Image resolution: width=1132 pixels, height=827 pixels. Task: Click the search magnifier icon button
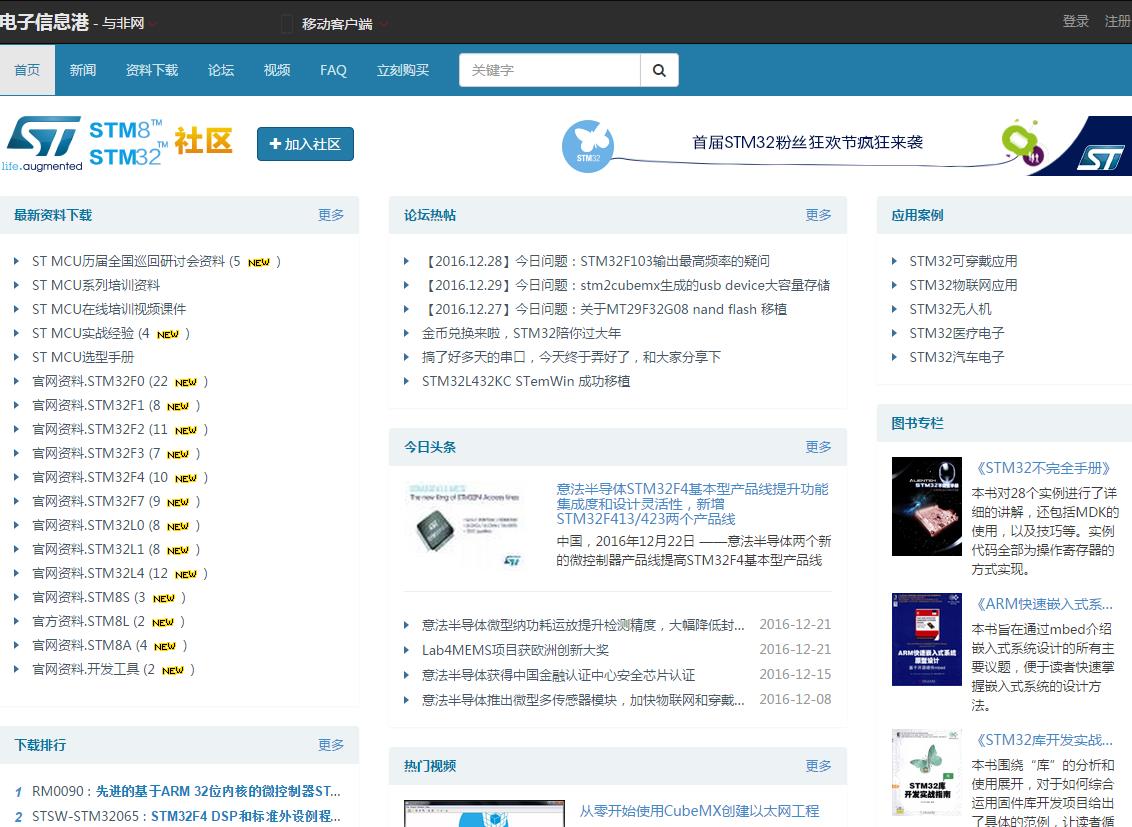[659, 70]
